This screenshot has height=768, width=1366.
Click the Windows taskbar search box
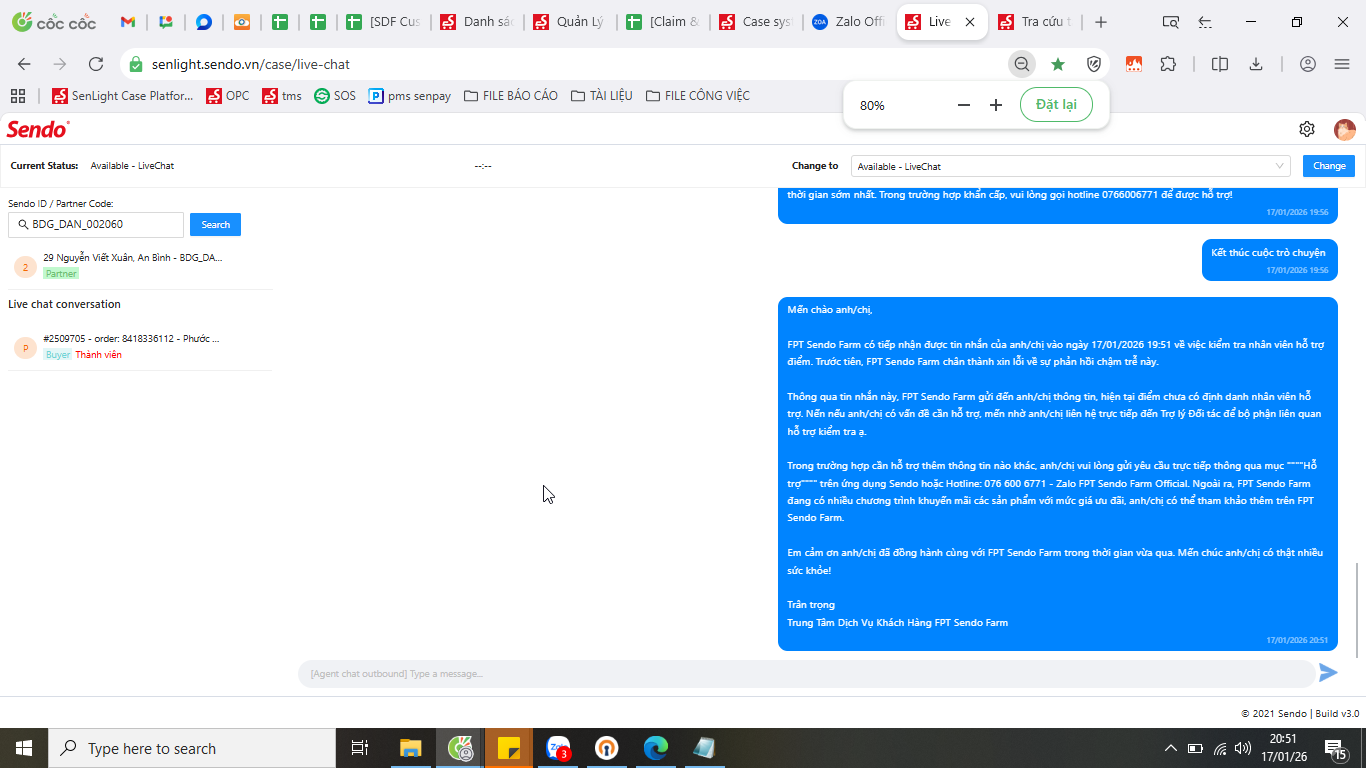(192, 748)
